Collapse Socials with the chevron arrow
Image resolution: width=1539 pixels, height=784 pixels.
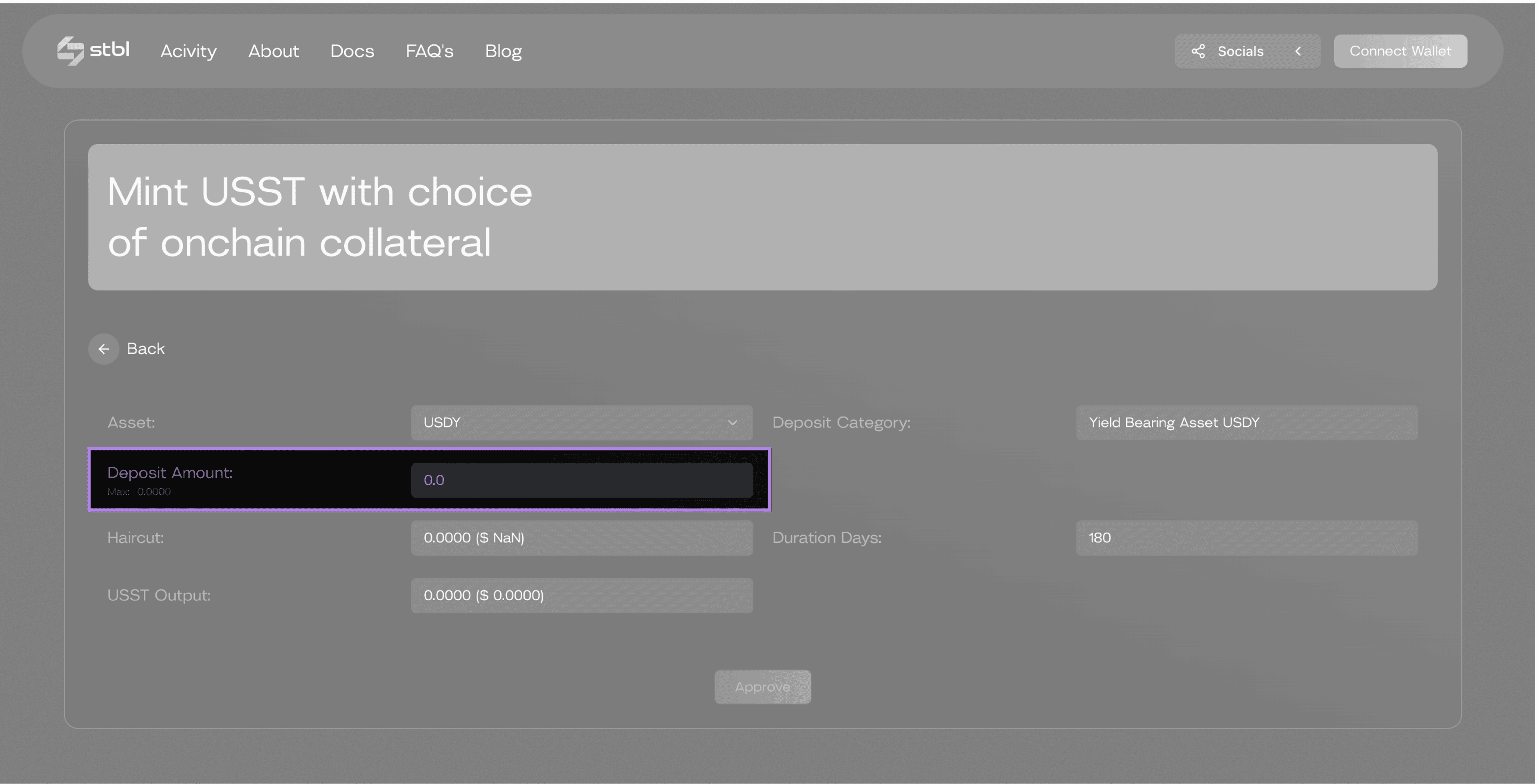tap(1298, 51)
